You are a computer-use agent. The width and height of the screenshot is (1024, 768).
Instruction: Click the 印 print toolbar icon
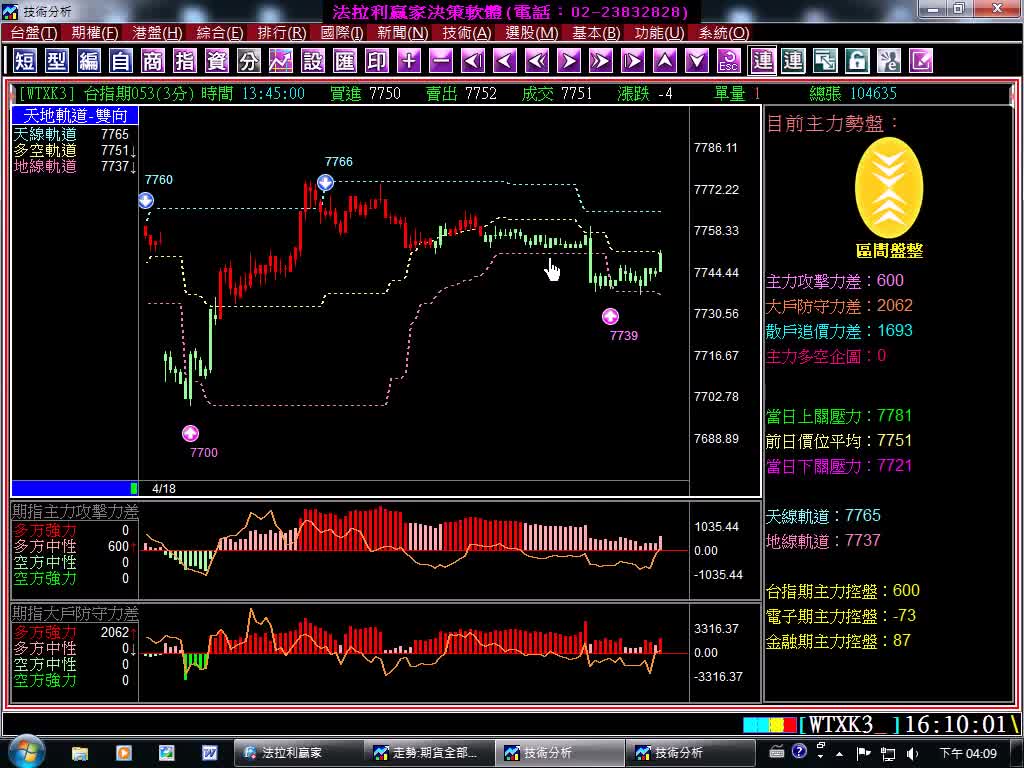click(377, 61)
